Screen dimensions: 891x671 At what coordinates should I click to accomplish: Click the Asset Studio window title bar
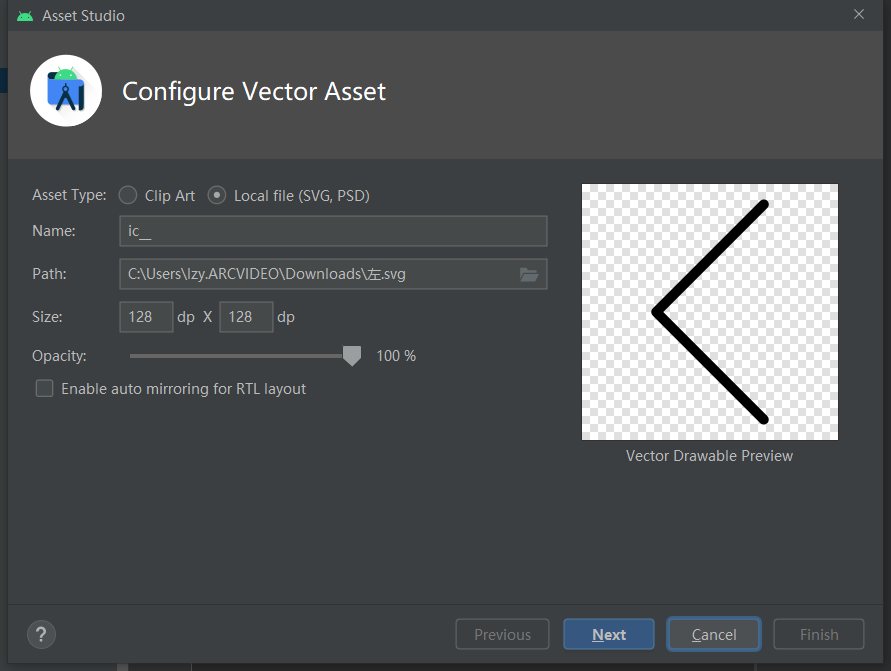[x=400, y=14]
